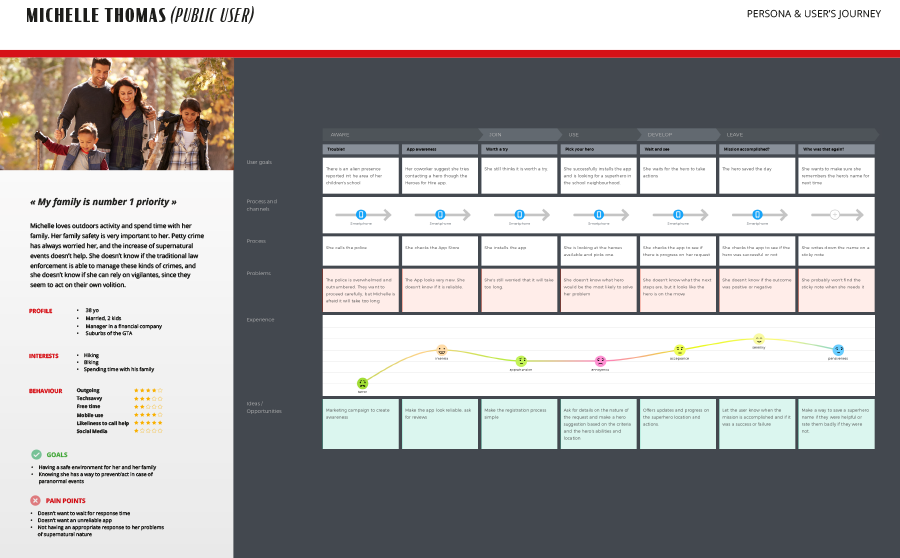The height and width of the screenshot is (558, 900).
Task: Click the smartphone icon under Worth a try
Action: coord(519,214)
